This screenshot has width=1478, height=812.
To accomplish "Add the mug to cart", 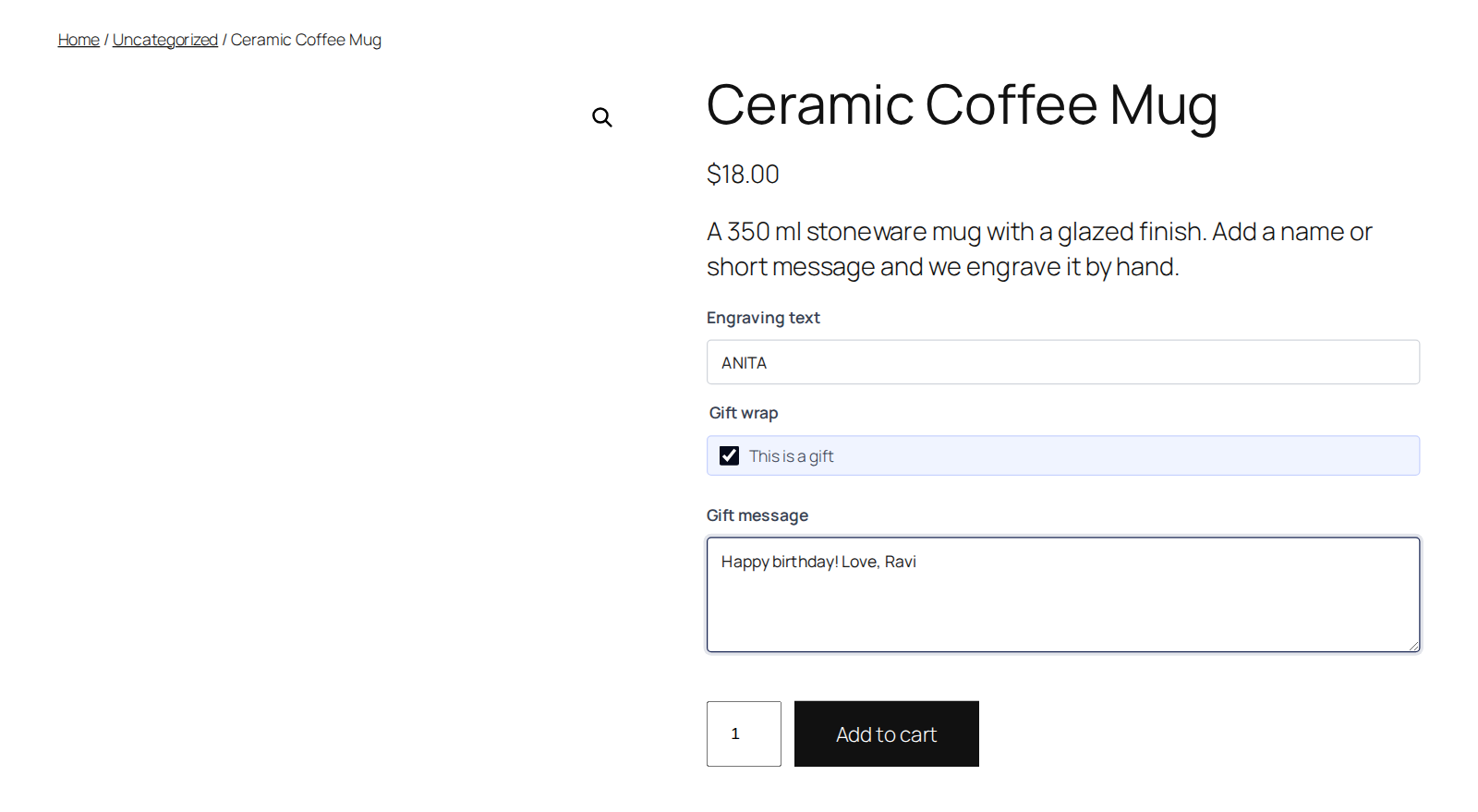I will pos(887,733).
